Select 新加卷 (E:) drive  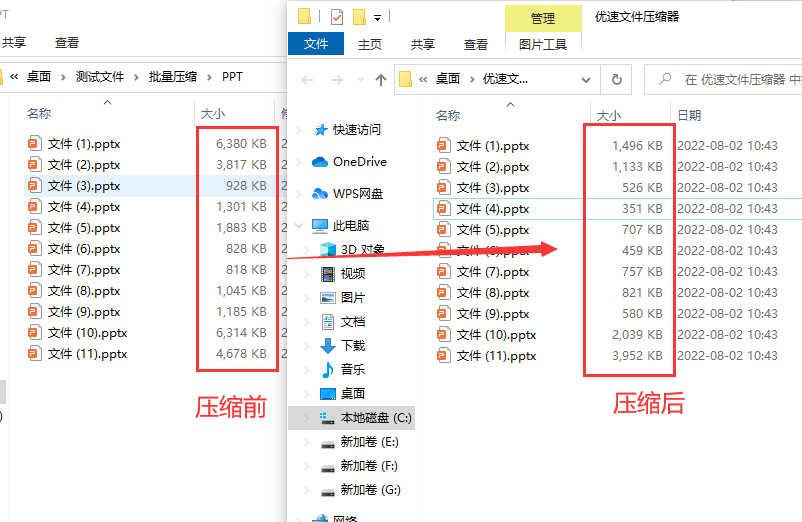click(x=369, y=442)
